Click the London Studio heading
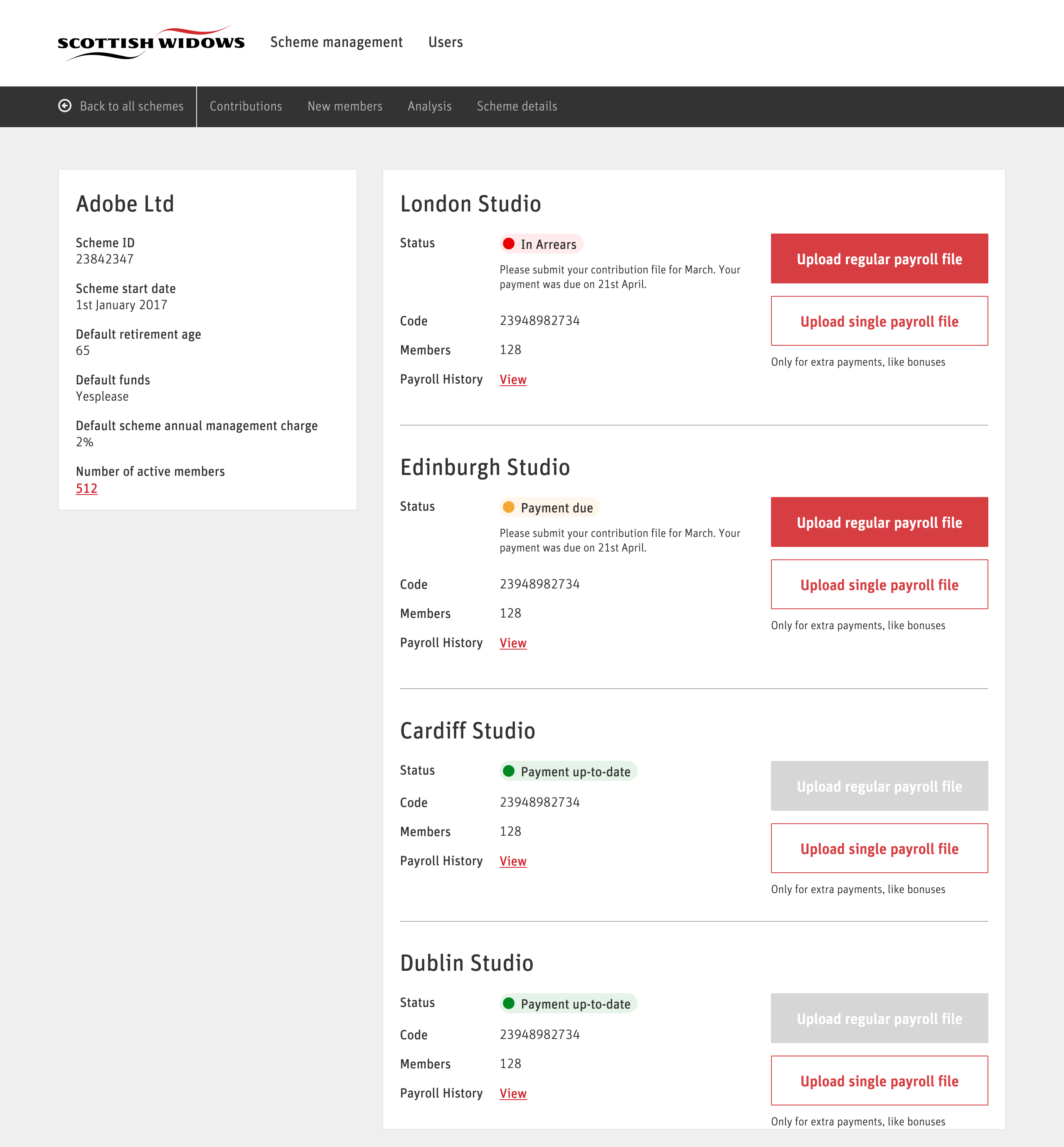This screenshot has width=1064, height=1147. coord(470,204)
